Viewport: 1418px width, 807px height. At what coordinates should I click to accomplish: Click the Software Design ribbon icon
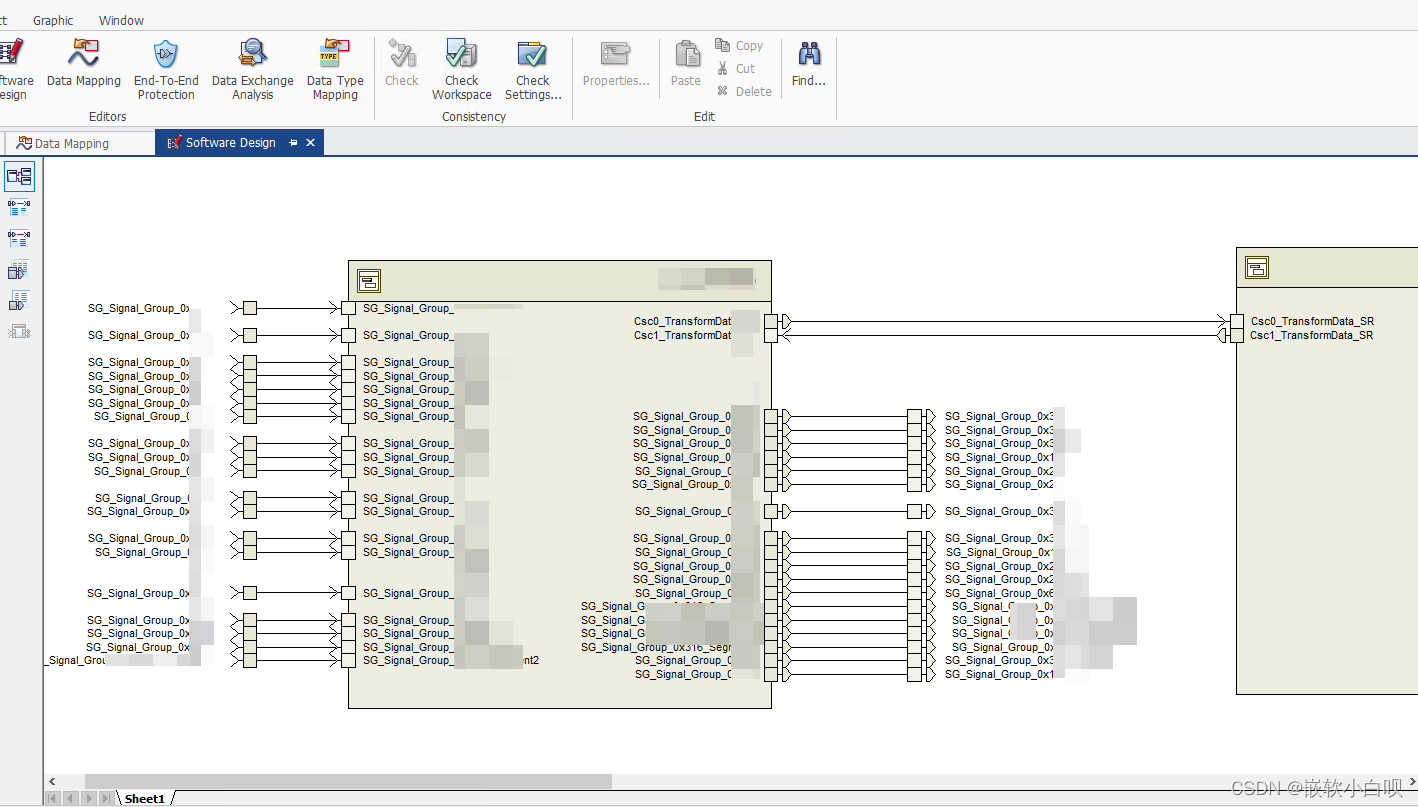tap(13, 70)
